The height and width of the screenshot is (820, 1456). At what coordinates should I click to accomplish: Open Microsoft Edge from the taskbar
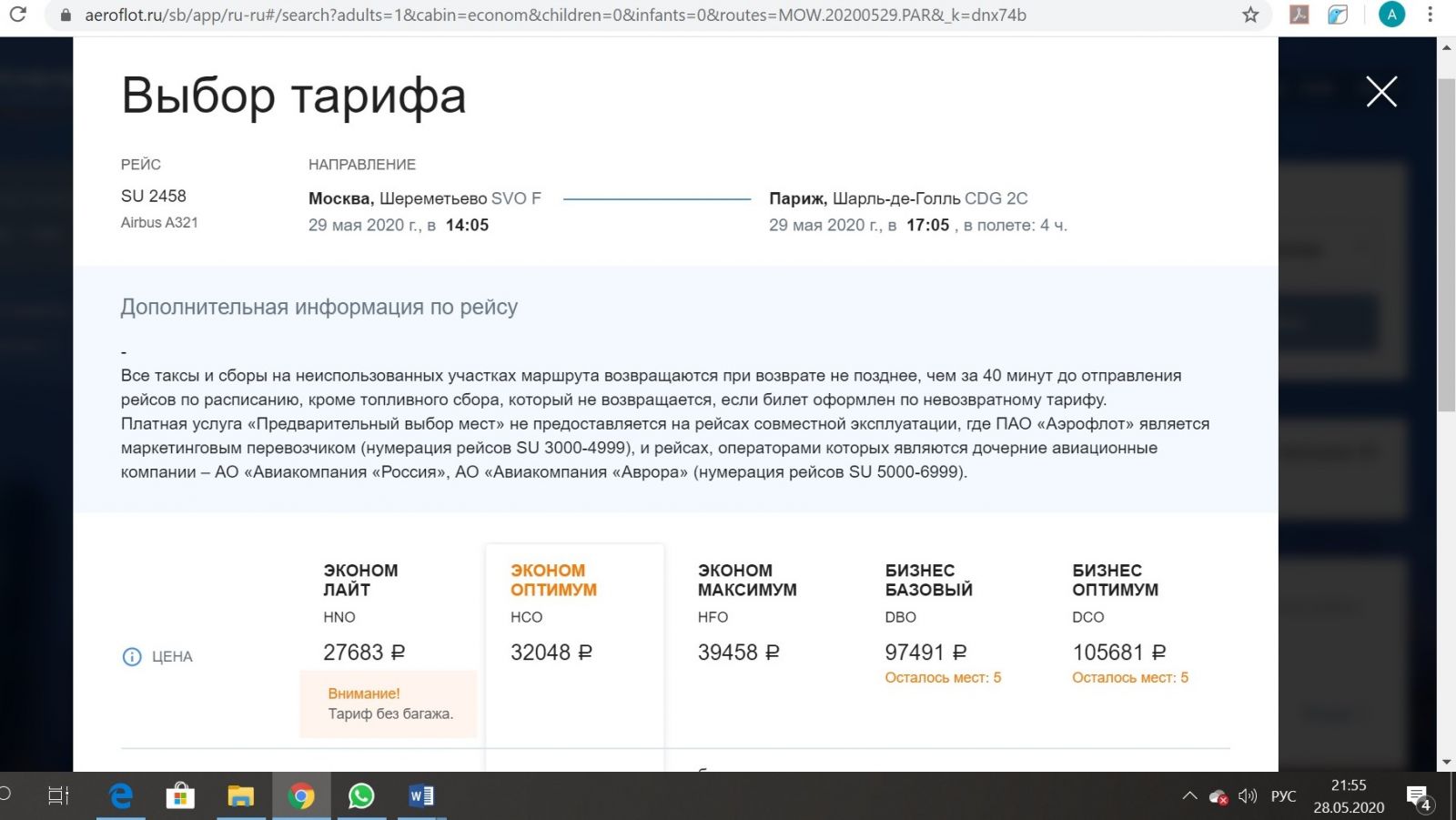click(121, 796)
